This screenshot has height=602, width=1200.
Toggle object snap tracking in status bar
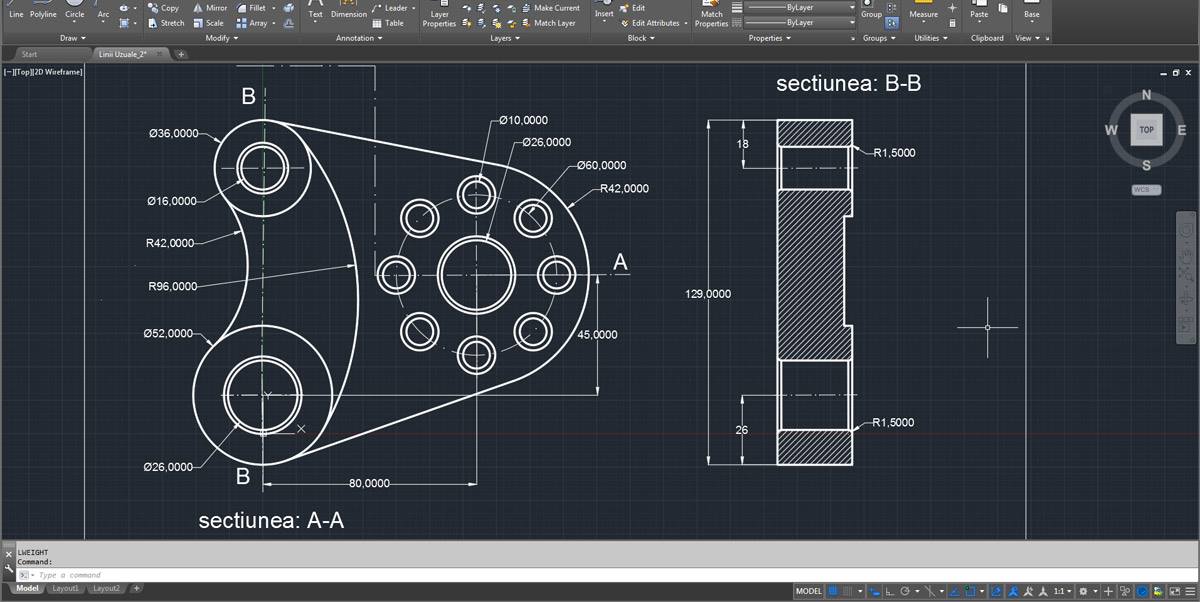point(954,591)
